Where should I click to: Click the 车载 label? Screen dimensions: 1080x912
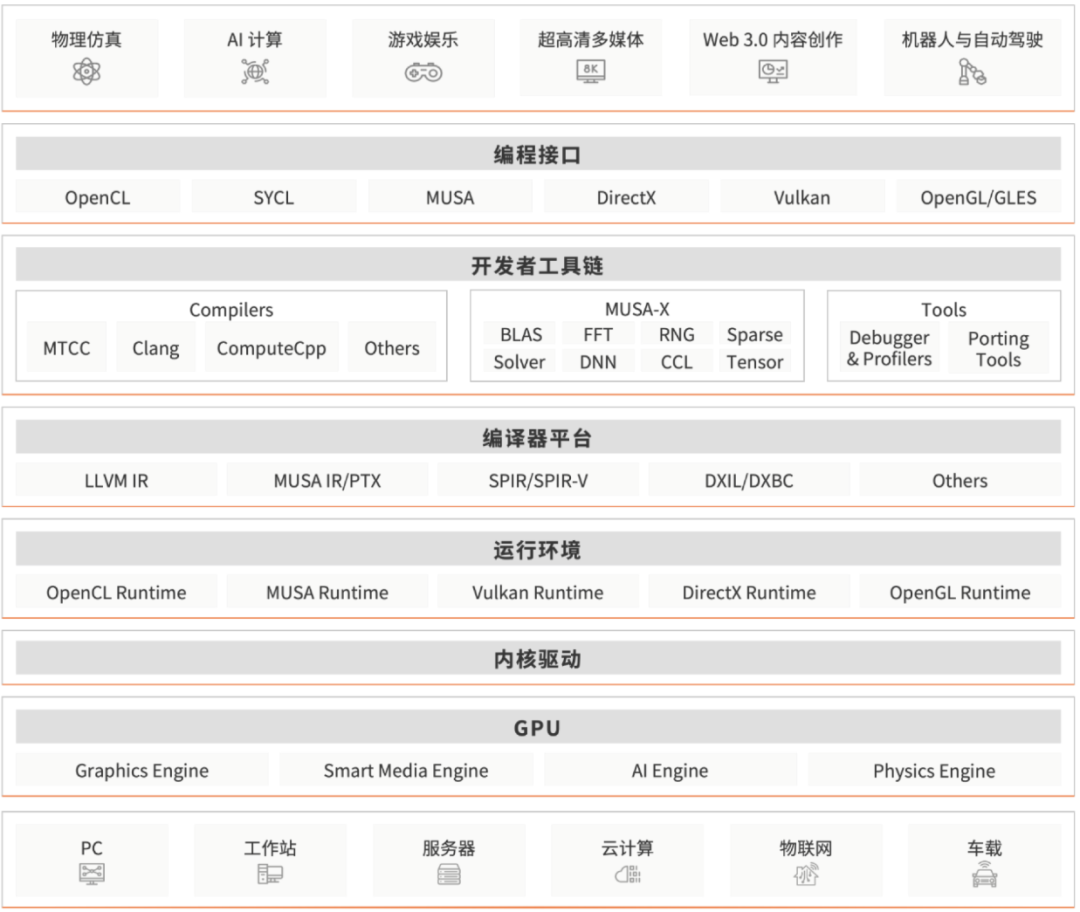pyautogui.click(x=984, y=847)
